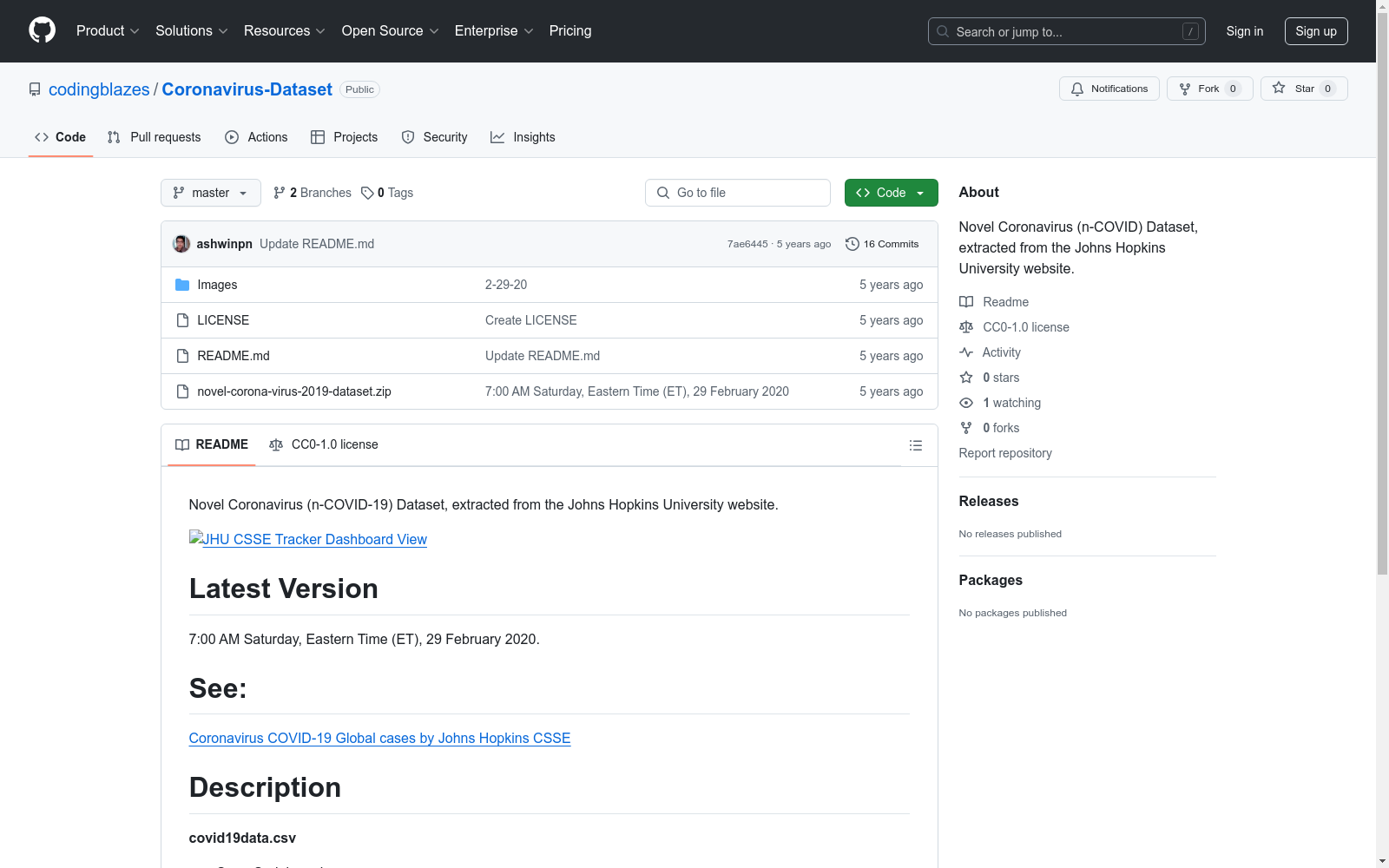
Task: Click the license scale icon in About
Action: (966, 327)
